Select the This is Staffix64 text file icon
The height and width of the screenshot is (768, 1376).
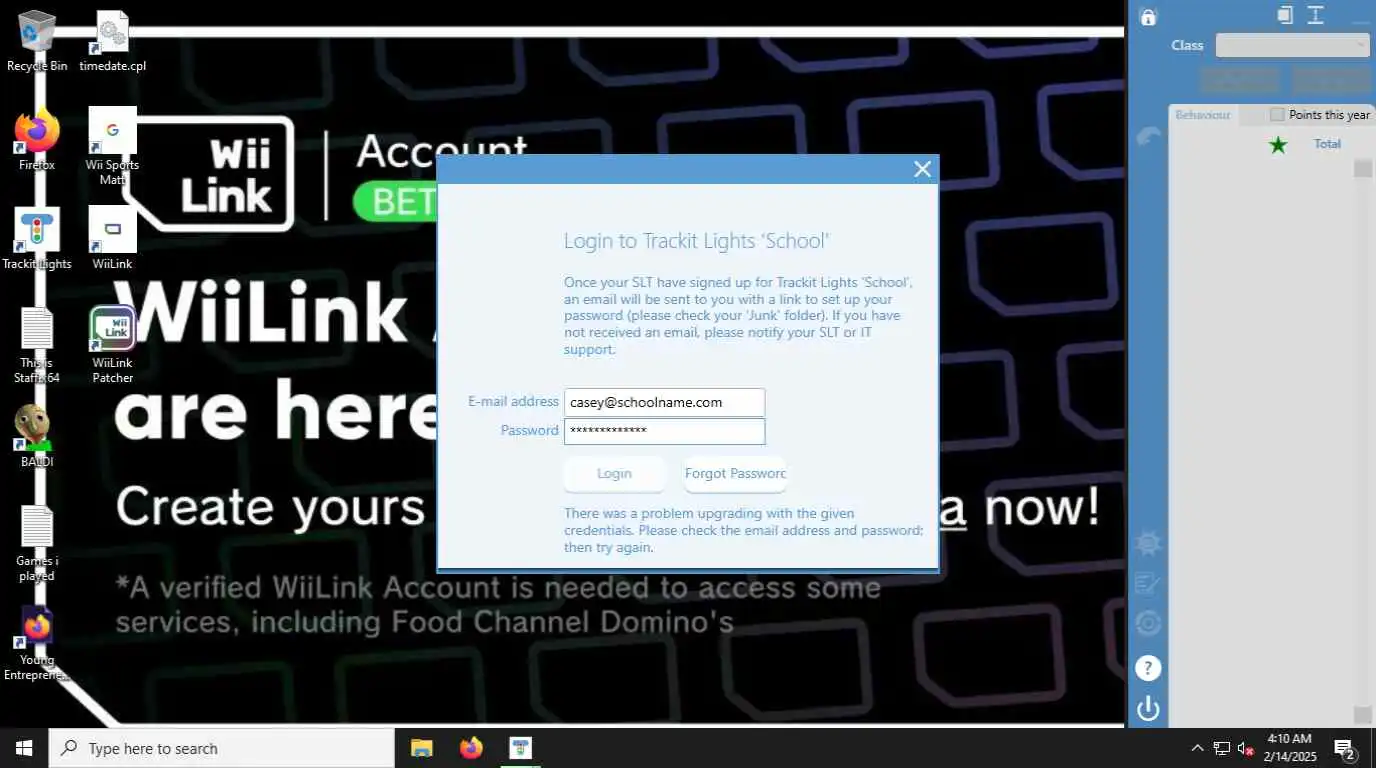[37, 345]
